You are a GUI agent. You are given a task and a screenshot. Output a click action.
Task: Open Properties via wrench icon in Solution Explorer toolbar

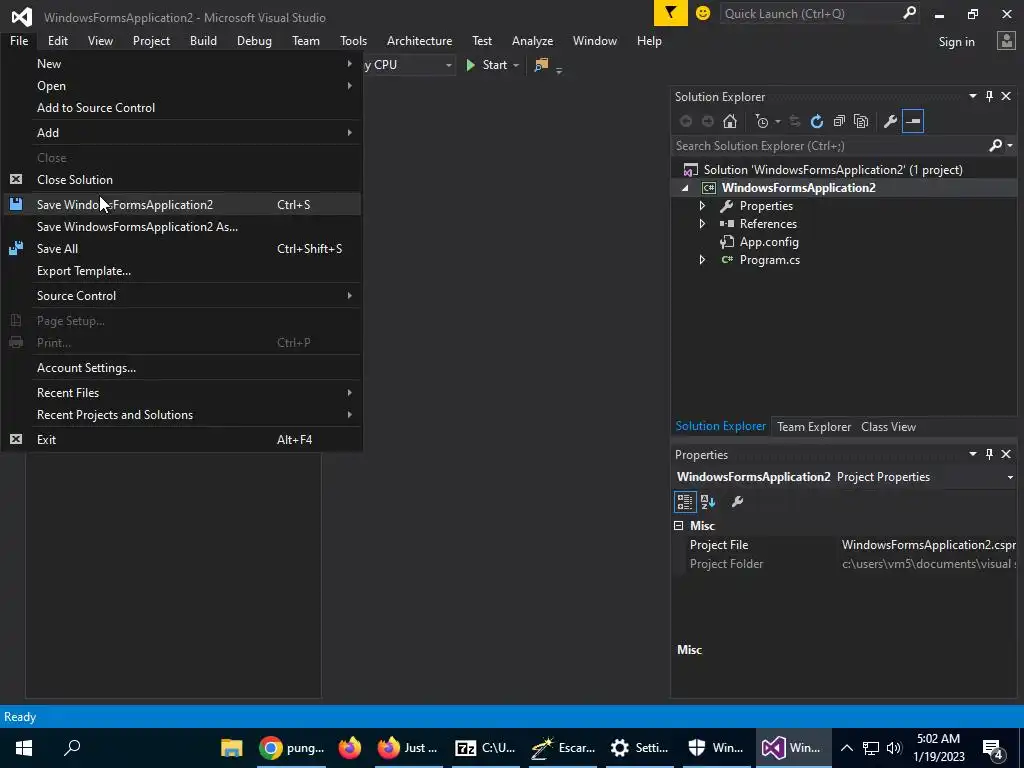890,121
